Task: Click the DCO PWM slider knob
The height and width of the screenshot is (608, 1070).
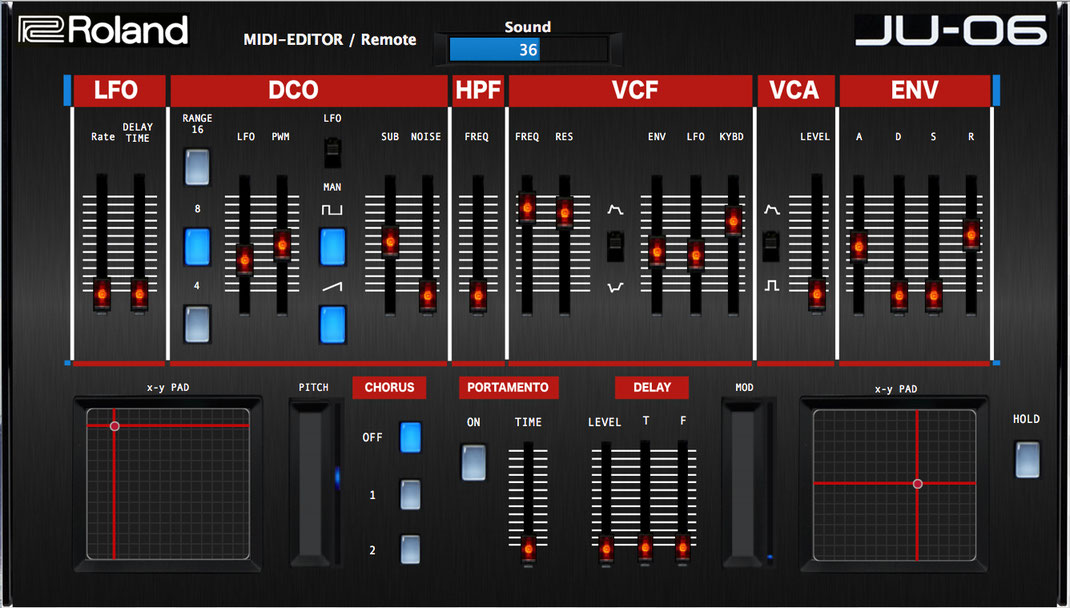Action: click(282, 245)
